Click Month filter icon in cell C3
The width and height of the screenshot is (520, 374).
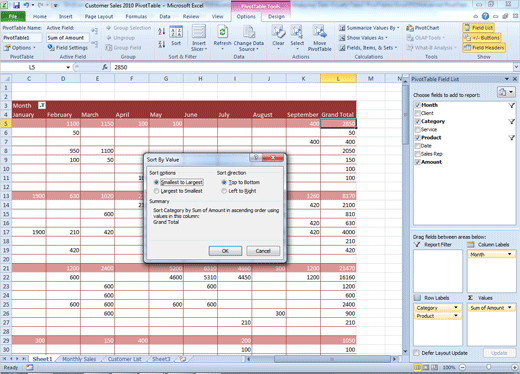click(x=42, y=106)
